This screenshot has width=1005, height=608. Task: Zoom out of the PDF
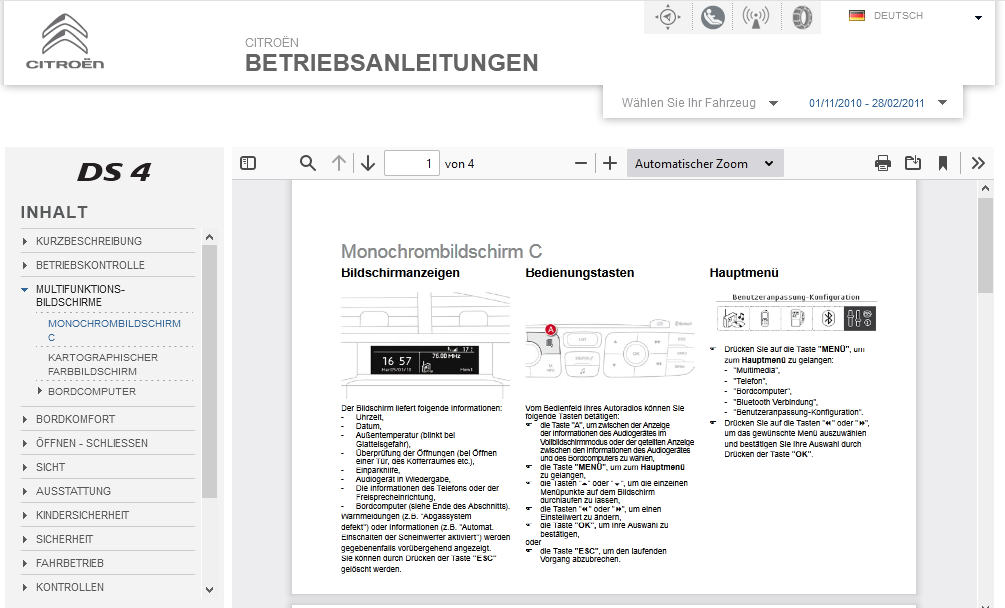point(581,163)
